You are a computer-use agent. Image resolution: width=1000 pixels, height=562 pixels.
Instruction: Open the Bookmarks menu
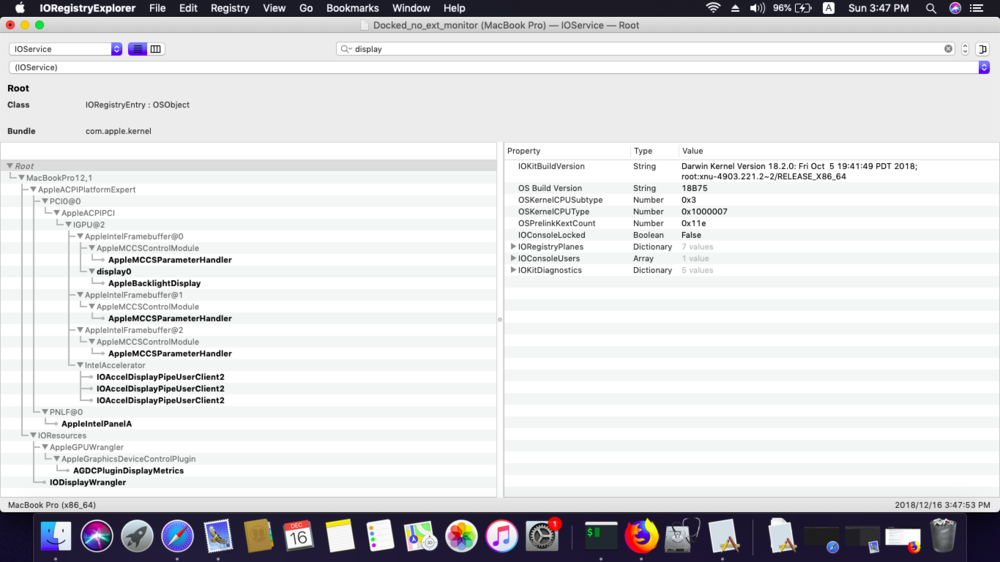click(x=352, y=8)
